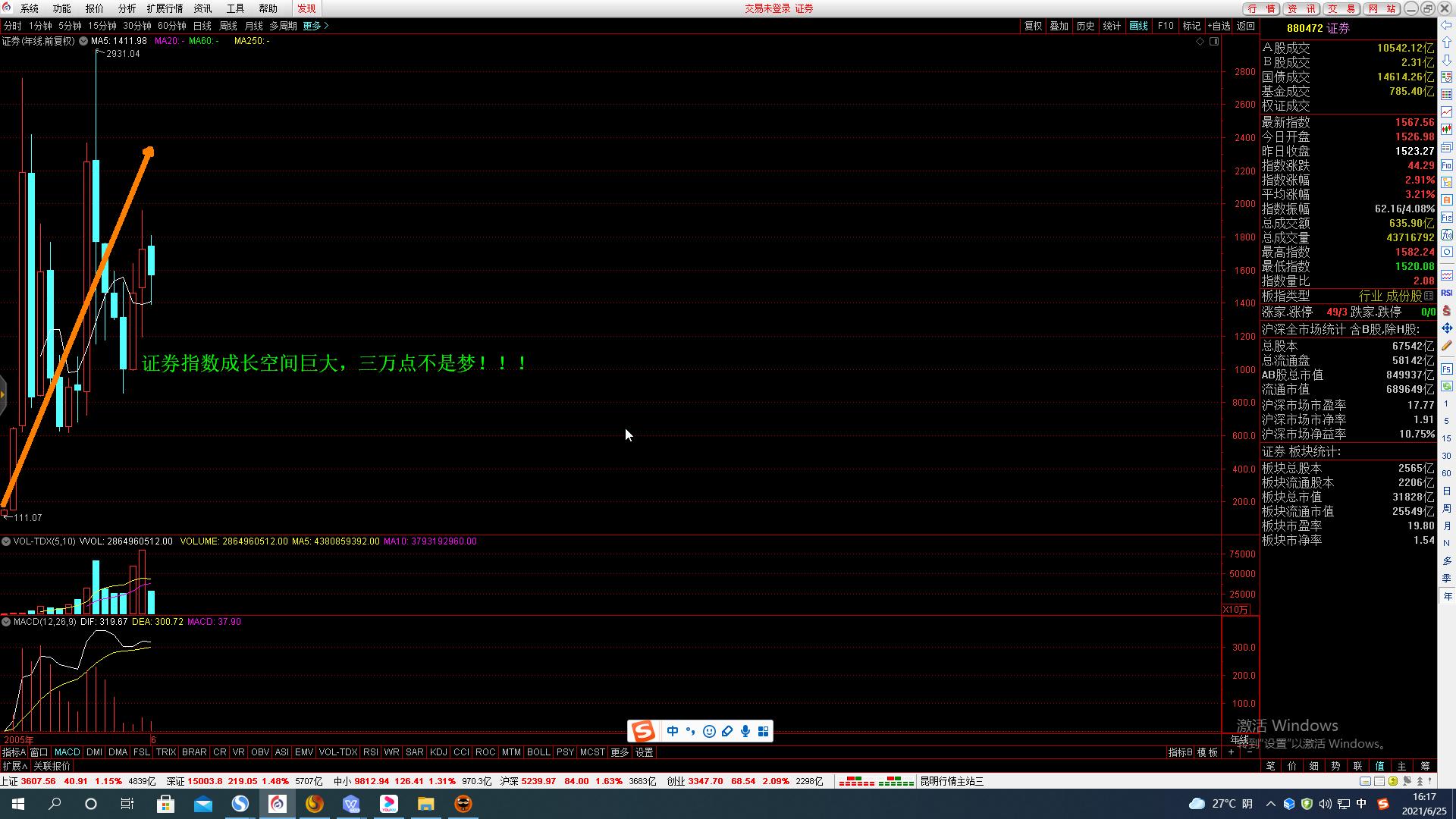Click the Sogou S logo on the input bar
Image resolution: width=1456 pixels, height=819 pixels.
click(643, 731)
